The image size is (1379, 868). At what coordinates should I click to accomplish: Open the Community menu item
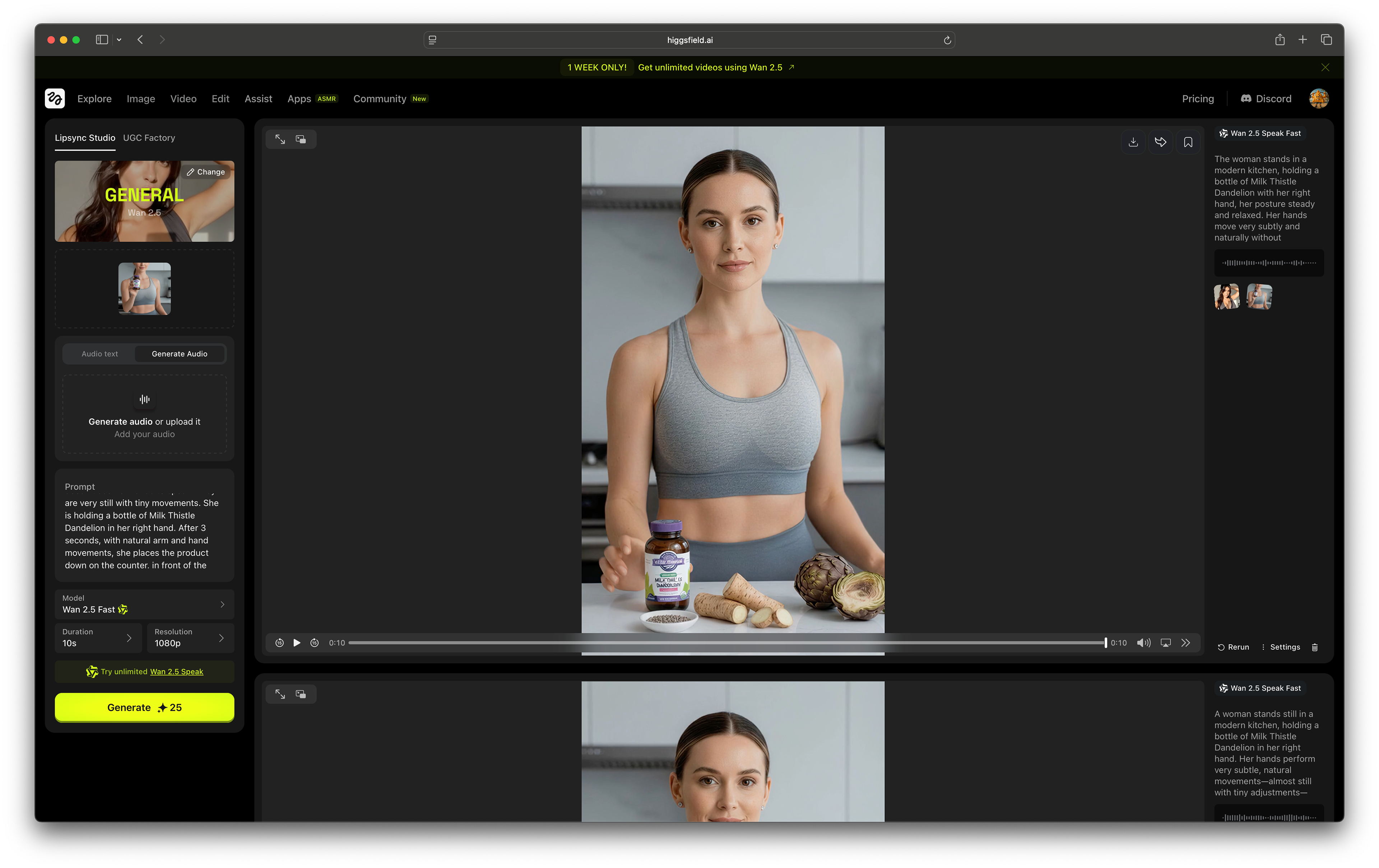pyautogui.click(x=379, y=98)
